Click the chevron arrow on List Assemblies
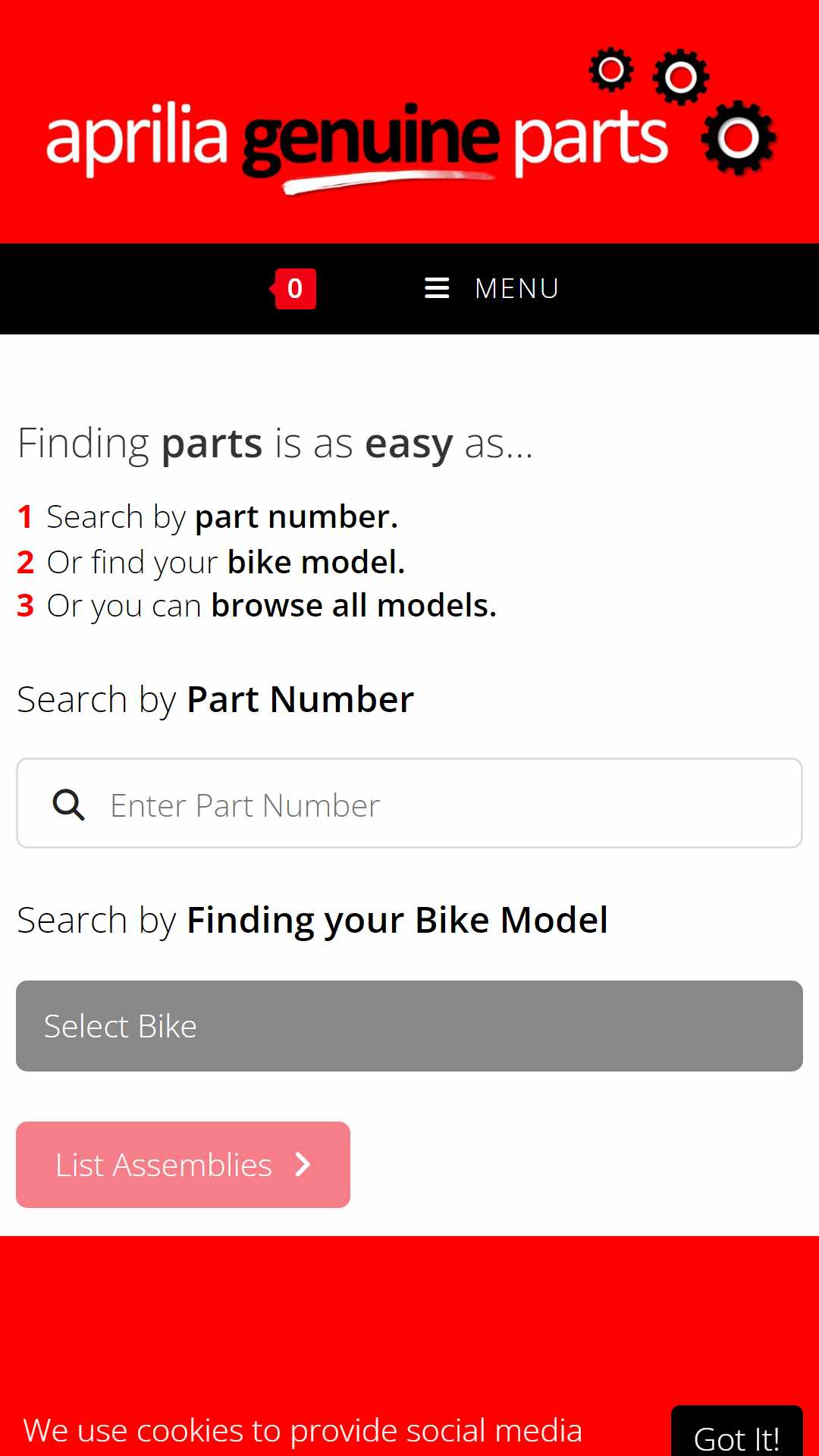The image size is (819, 1456). [x=303, y=1164]
